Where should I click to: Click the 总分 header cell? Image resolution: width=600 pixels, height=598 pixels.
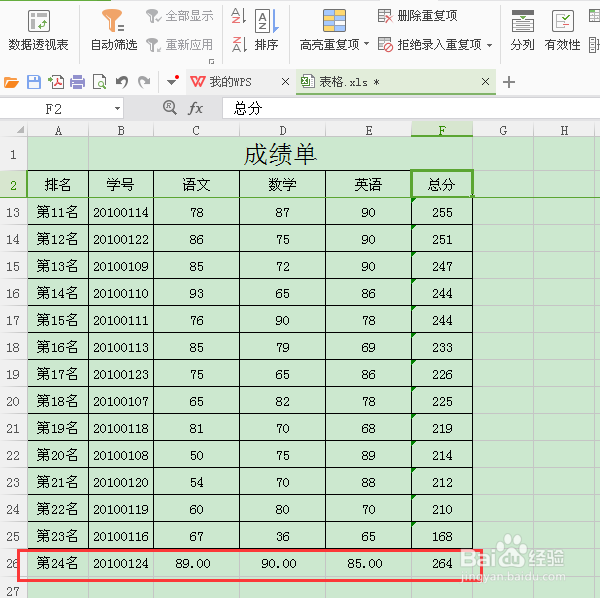pos(442,184)
